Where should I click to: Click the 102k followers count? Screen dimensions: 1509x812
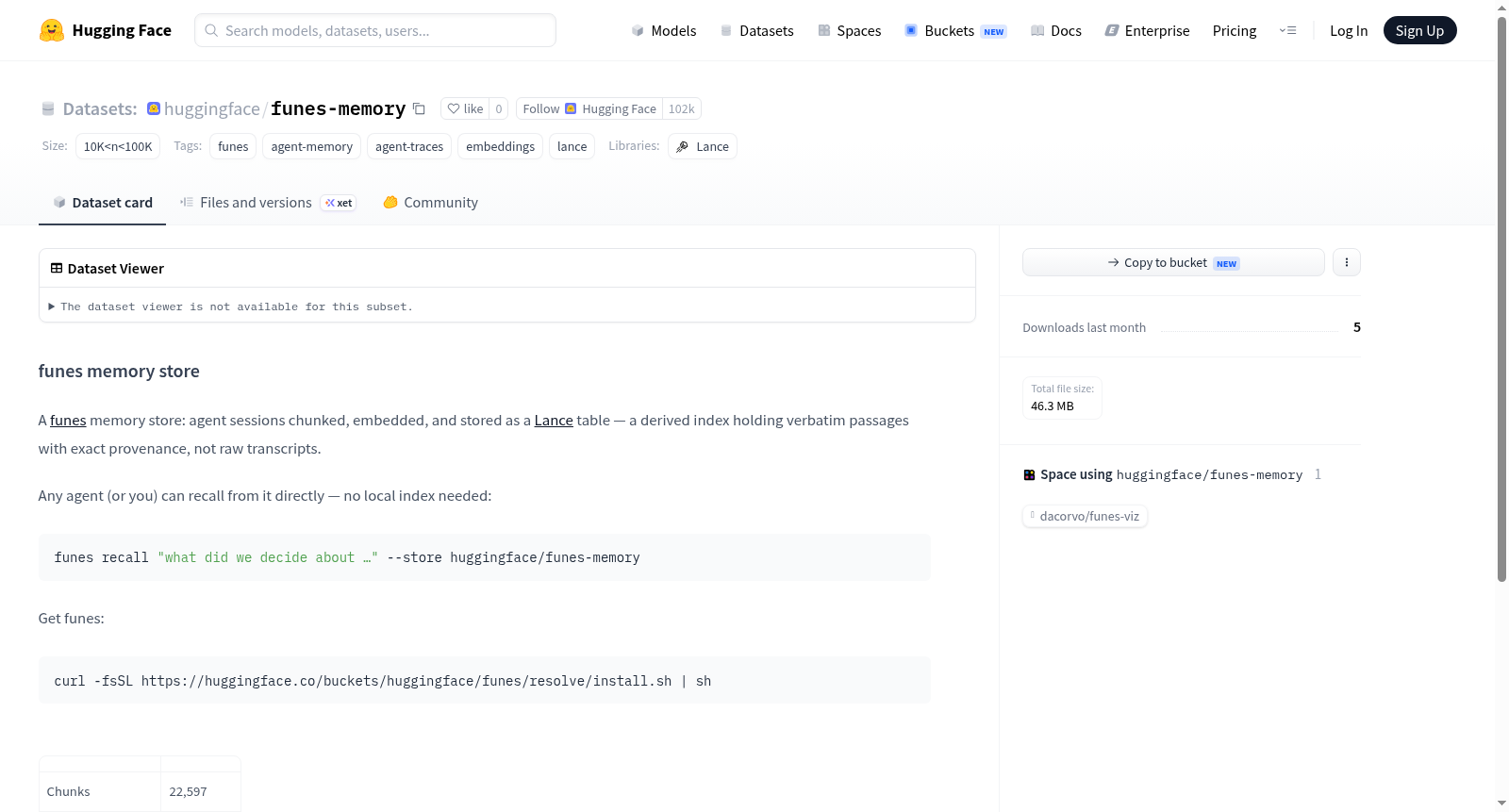[682, 109]
